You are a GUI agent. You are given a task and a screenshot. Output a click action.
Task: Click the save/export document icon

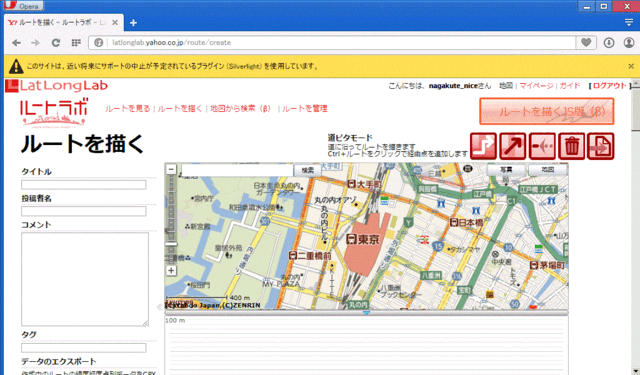pyautogui.click(x=601, y=146)
